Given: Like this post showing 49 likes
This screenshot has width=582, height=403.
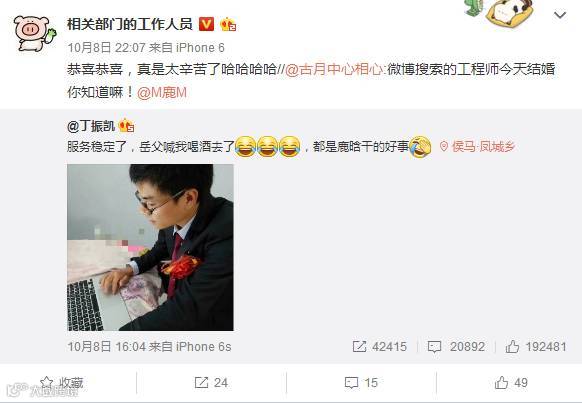Looking at the screenshot, I should 511,383.
